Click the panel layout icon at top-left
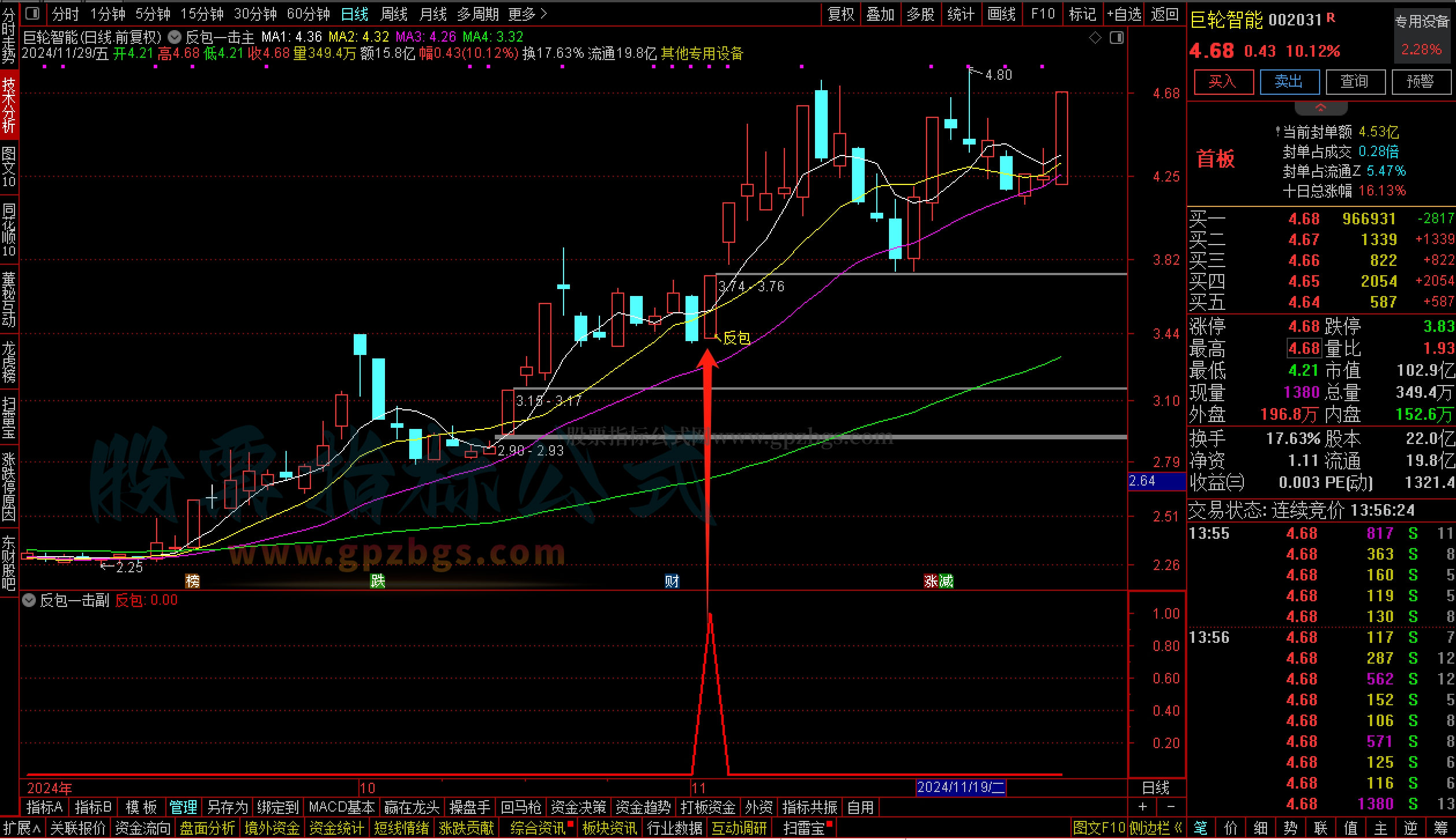This screenshot has height=840, width=1456. coord(33,13)
